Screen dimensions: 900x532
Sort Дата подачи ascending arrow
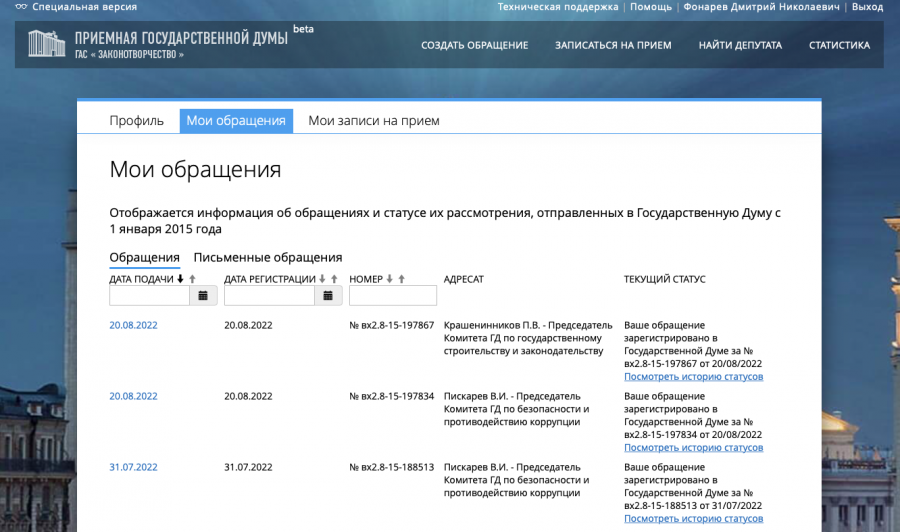(192, 279)
